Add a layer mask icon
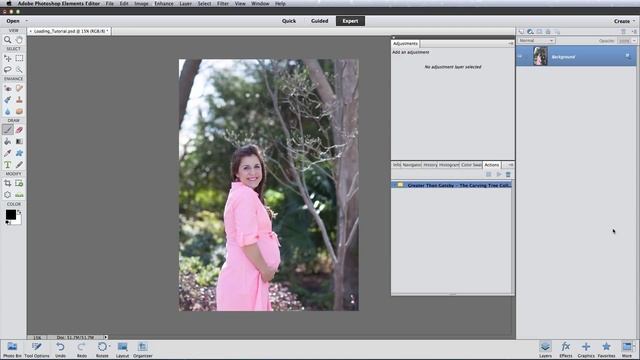Image resolution: width=640 pixels, height=360 pixels. pyautogui.click(x=539, y=31)
